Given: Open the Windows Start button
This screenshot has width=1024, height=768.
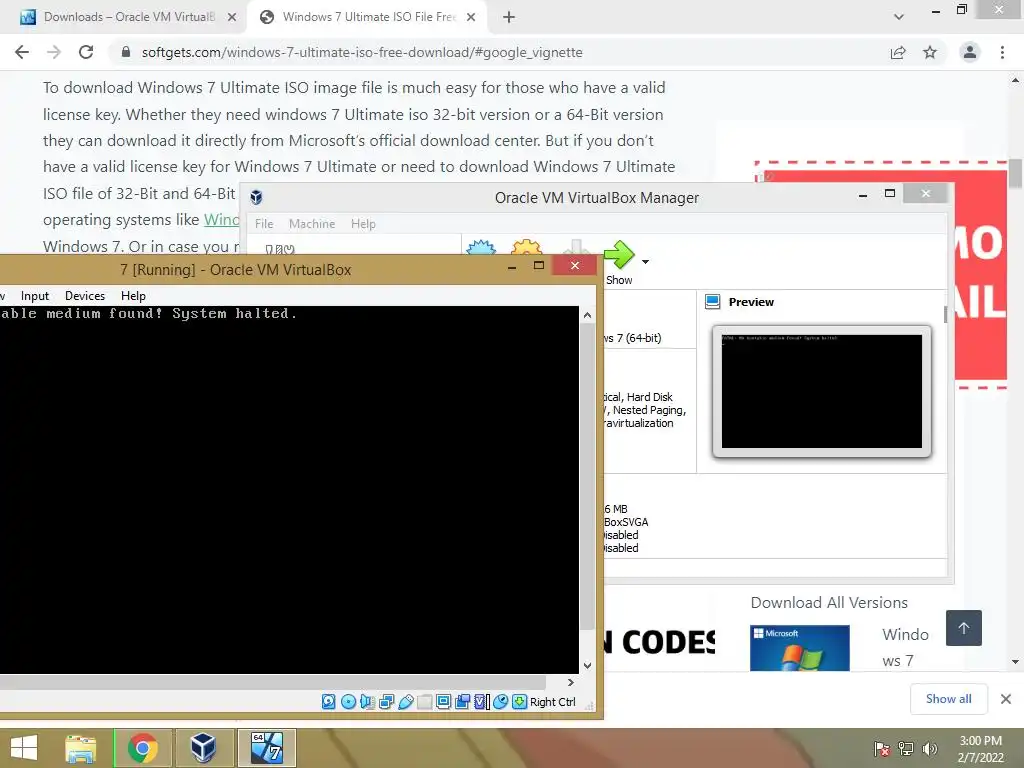Looking at the screenshot, I should (24, 748).
